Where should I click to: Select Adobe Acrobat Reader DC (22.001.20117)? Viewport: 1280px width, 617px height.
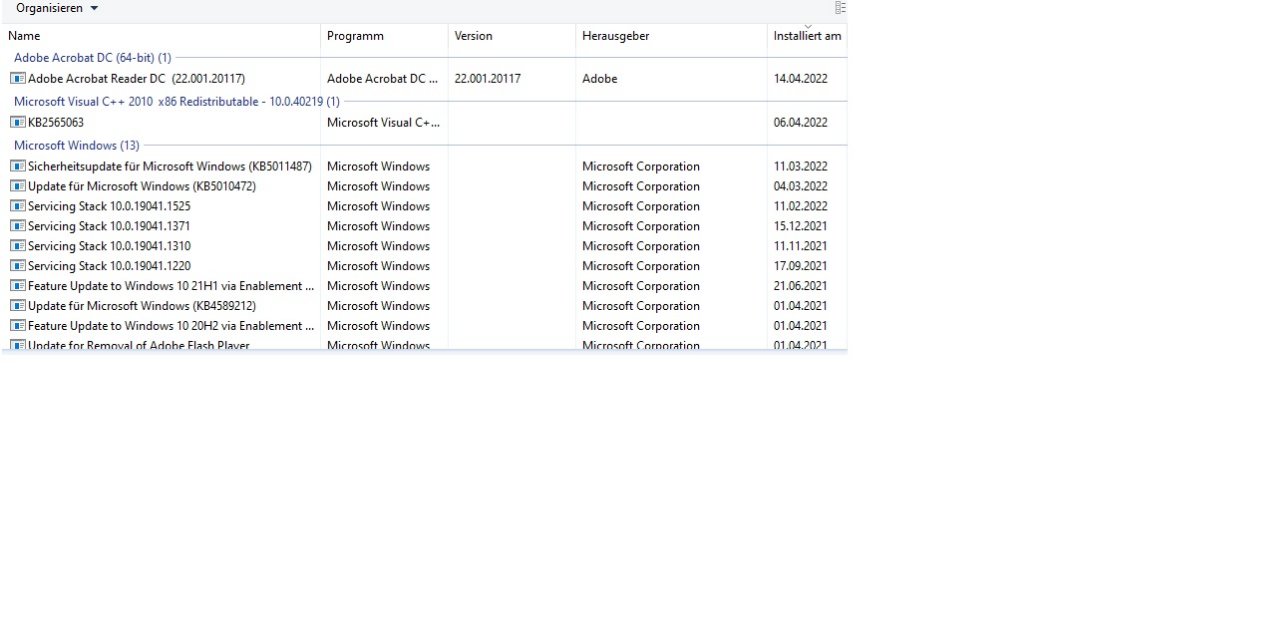click(x=136, y=78)
